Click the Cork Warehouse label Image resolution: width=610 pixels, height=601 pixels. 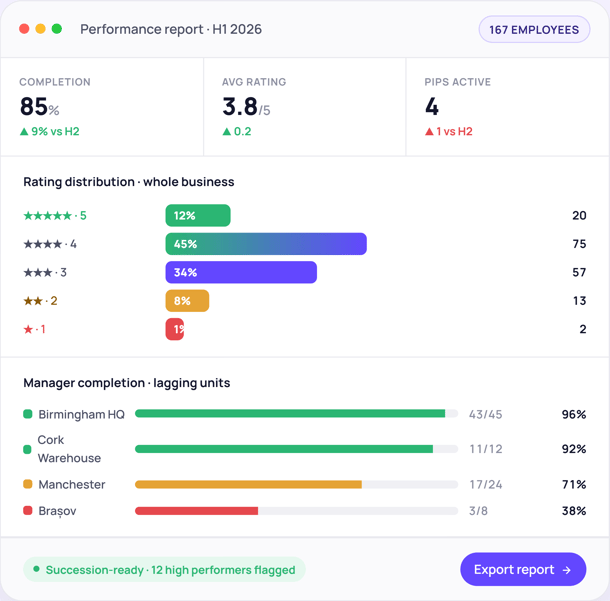[69, 449]
